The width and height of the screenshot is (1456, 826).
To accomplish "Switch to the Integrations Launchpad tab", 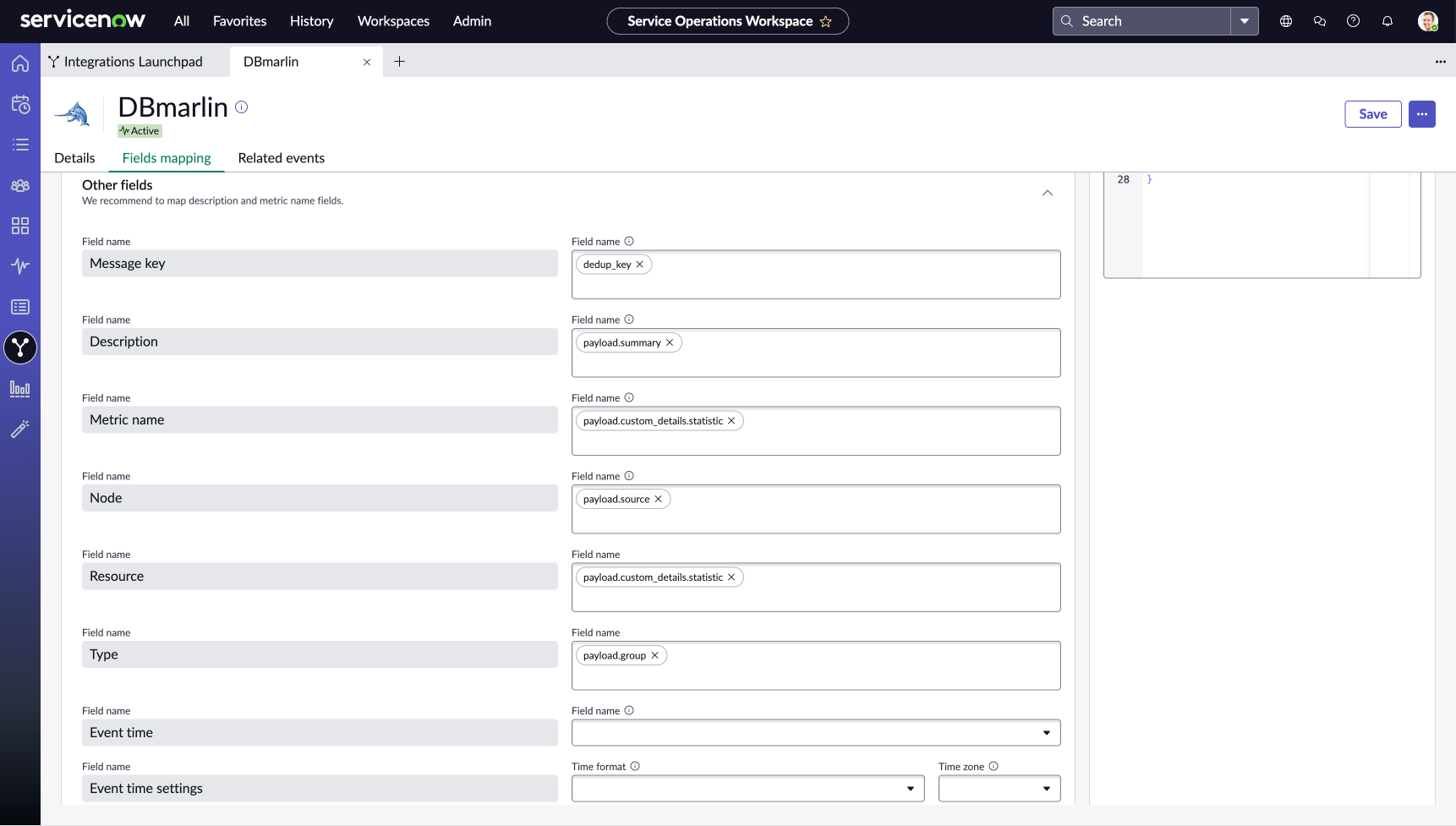I will click(134, 62).
